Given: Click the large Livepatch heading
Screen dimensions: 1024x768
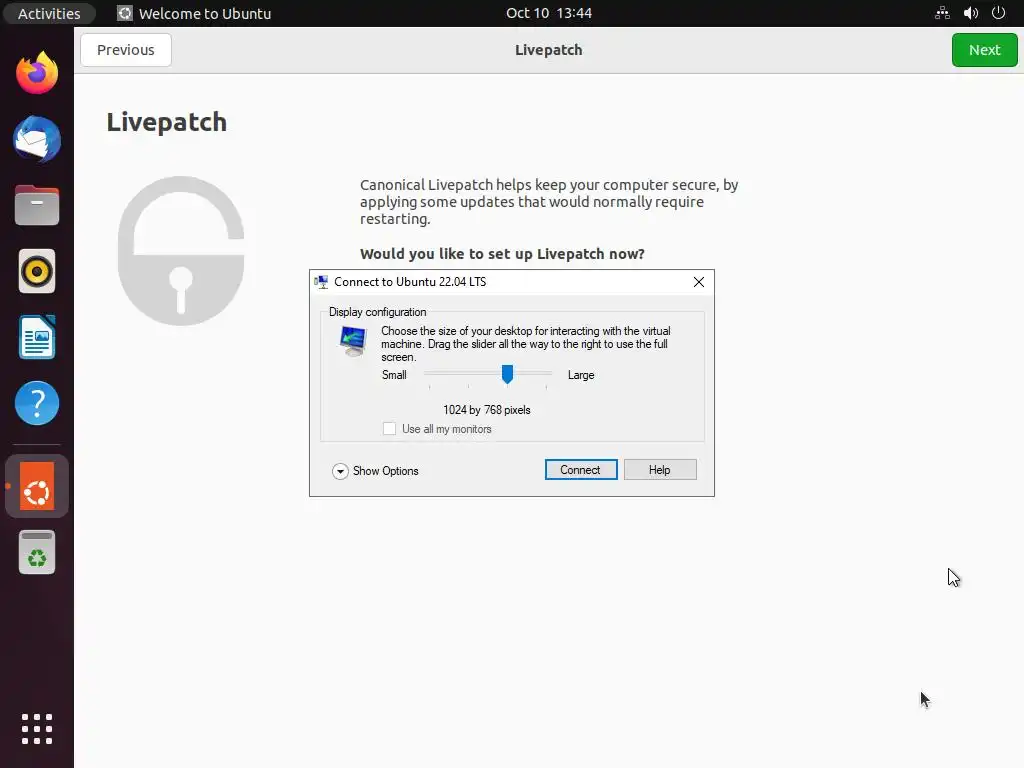Looking at the screenshot, I should pyautogui.click(x=167, y=122).
